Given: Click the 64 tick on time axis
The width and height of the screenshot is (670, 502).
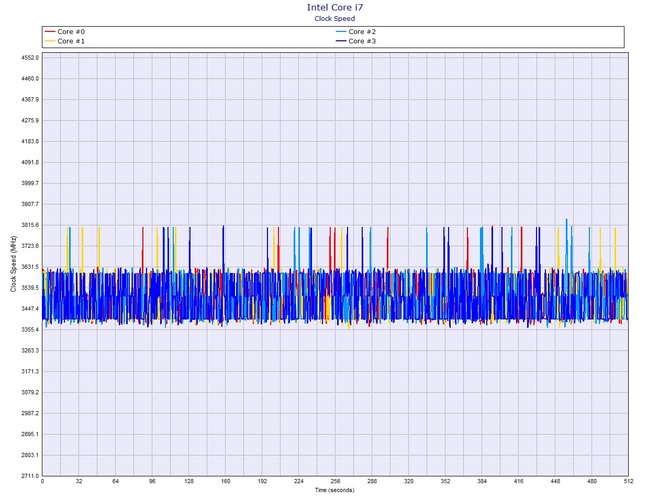Looking at the screenshot, I should click(x=116, y=481).
